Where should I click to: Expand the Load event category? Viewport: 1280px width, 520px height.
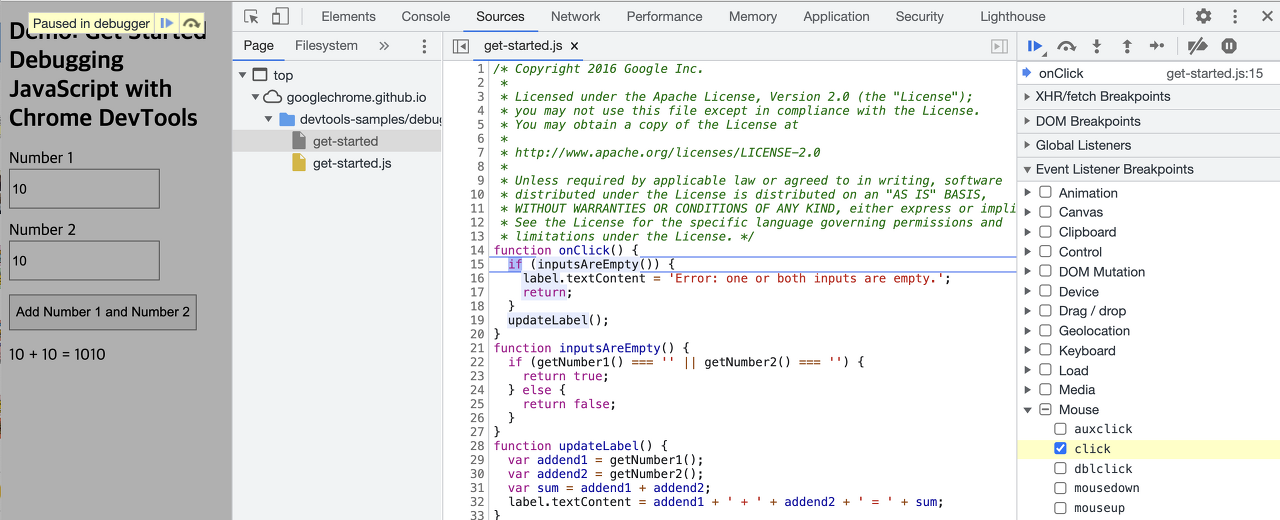pyautogui.click(x=1028, y=370)
